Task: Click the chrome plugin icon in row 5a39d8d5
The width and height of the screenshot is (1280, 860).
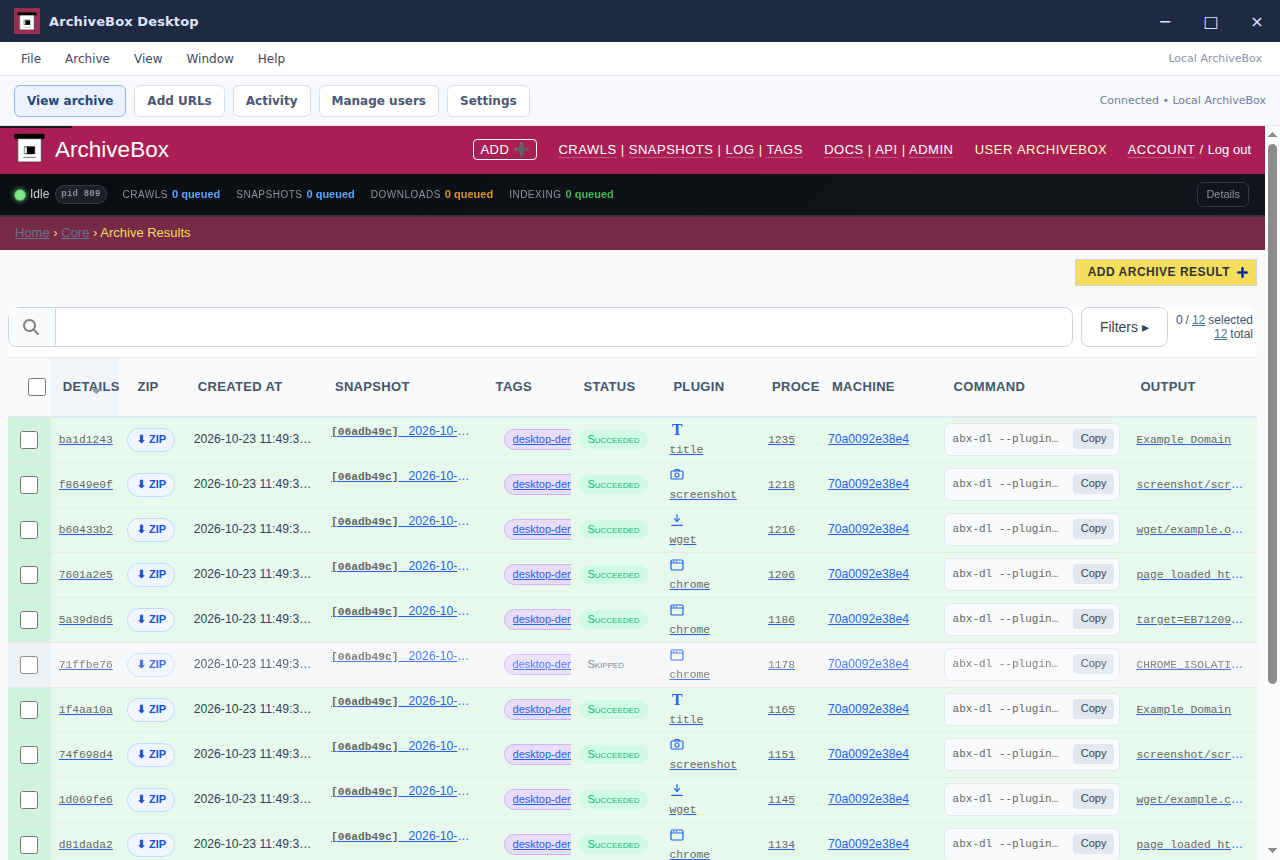Action: click(x=677, y=609)
